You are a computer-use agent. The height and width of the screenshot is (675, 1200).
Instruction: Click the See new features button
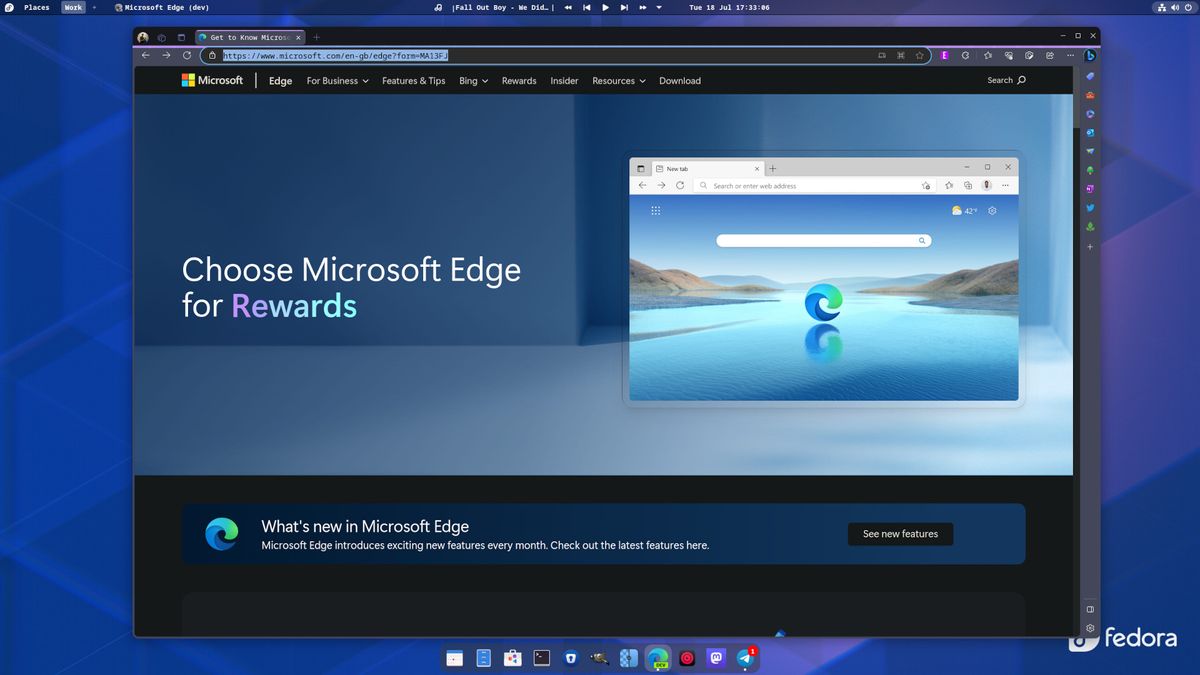[x=899, y=533]
